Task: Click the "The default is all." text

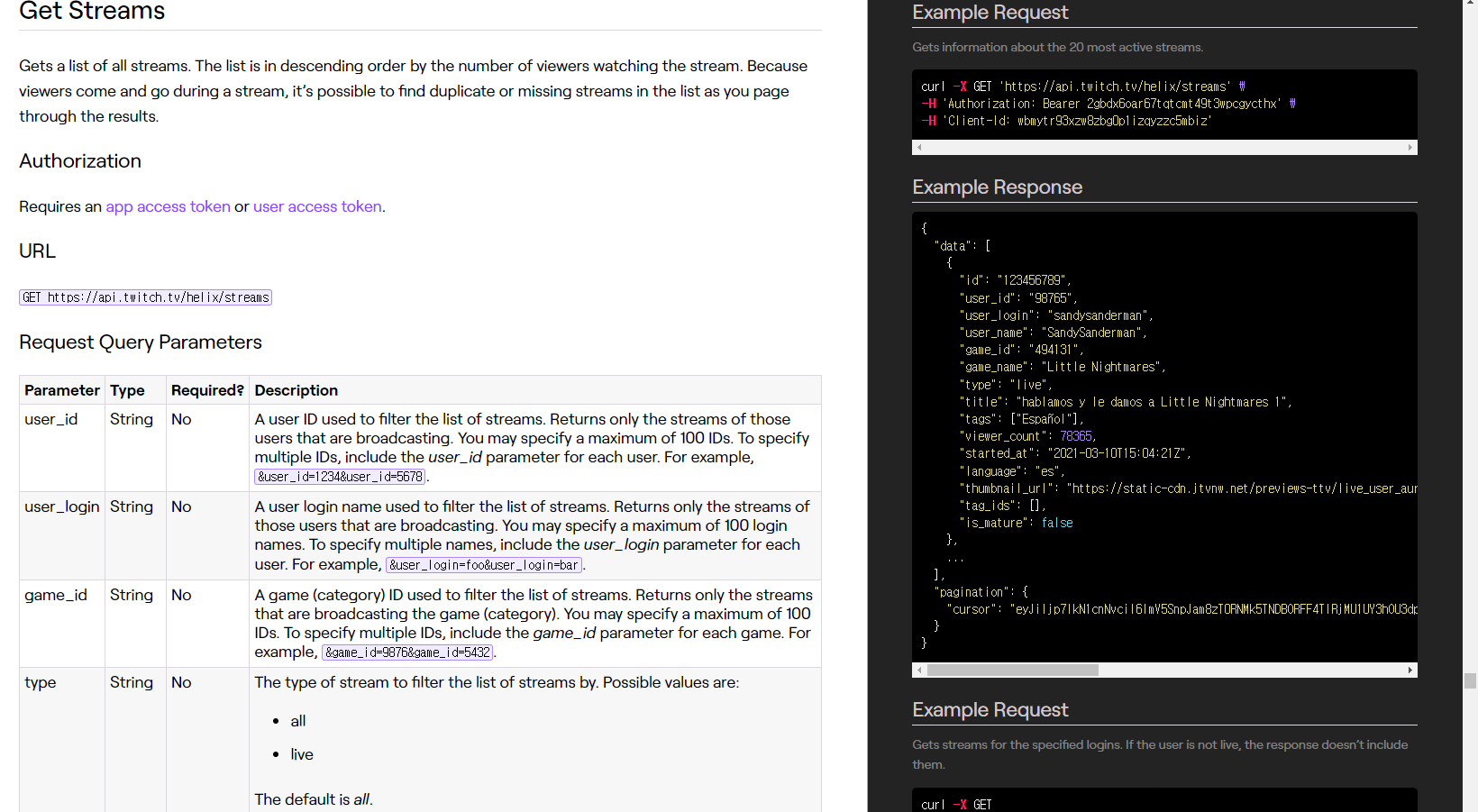Action: [x=314, y=799]
